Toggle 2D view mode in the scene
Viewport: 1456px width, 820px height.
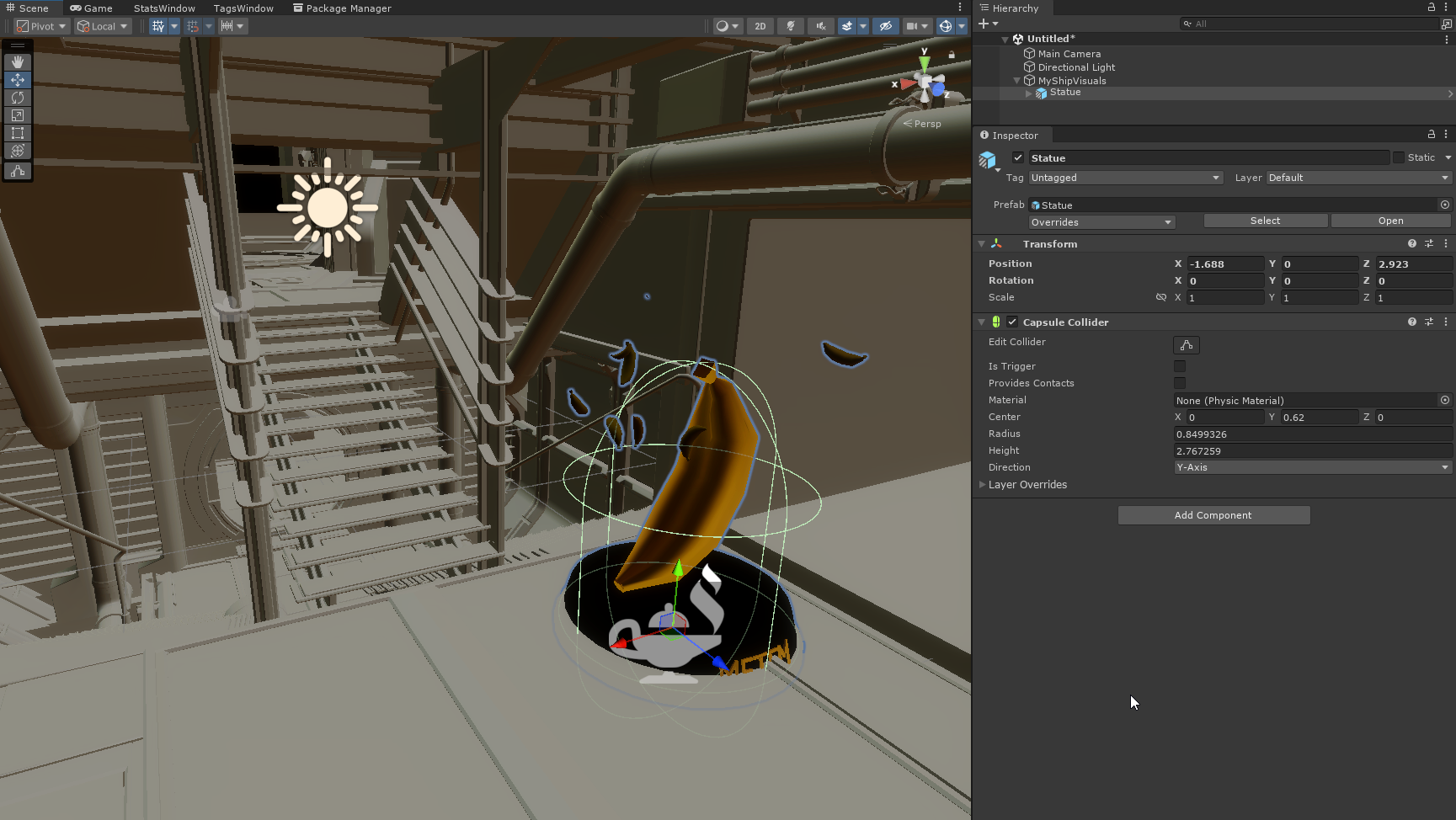(x=760, y=26)
